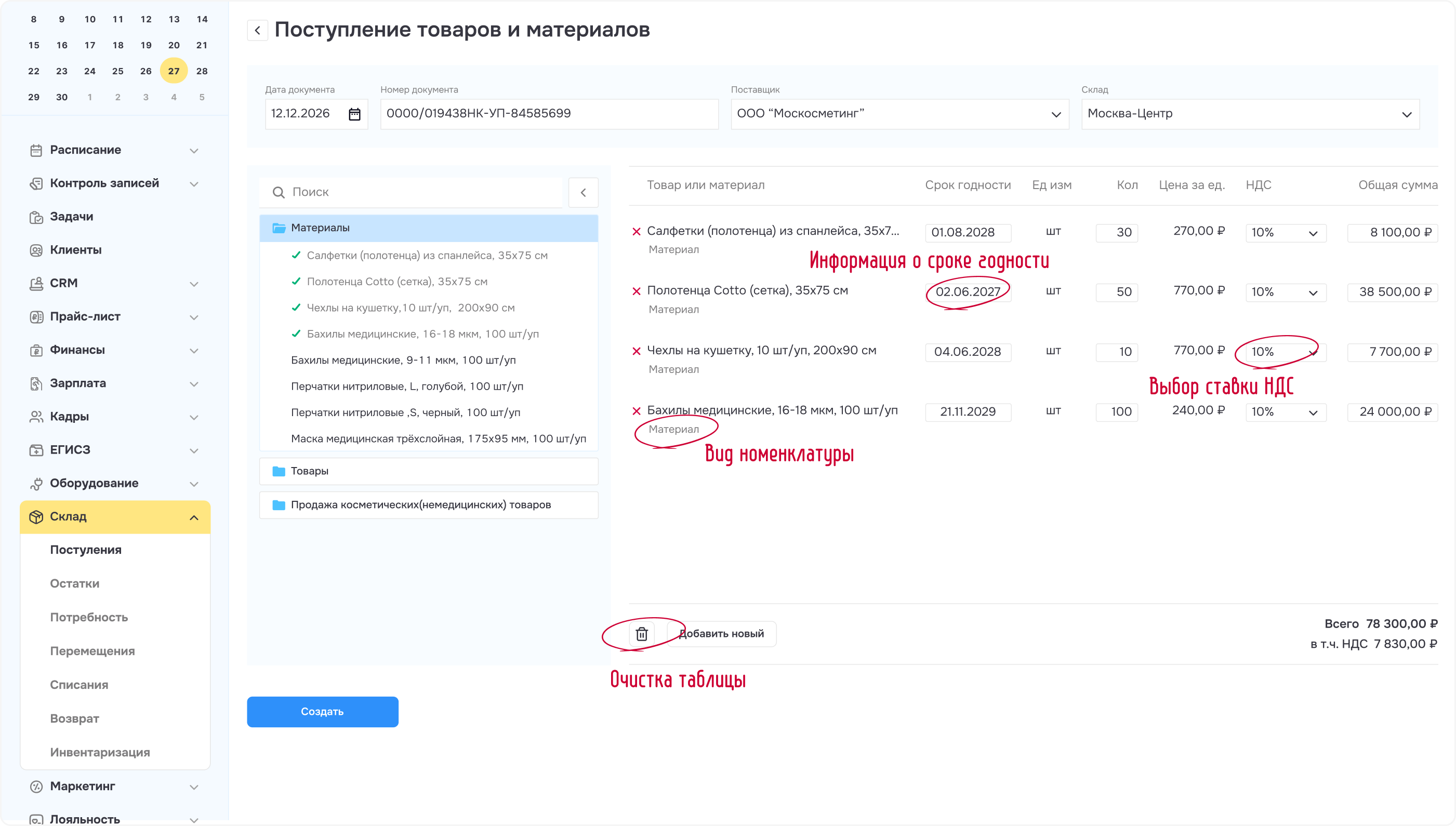The width and height of the screenshot is (1456, 826).
Task: Select Маска медицинская трёхслойная item
Action: pyautogui.click(x=439, y=438)
